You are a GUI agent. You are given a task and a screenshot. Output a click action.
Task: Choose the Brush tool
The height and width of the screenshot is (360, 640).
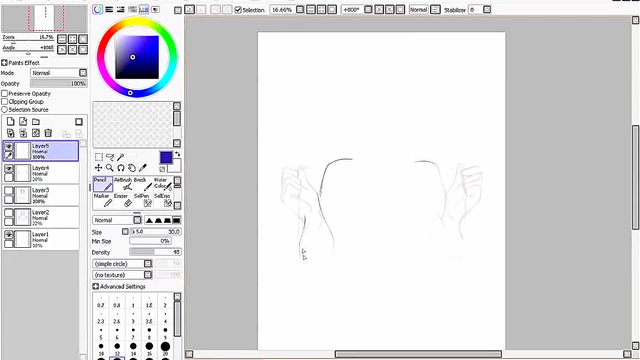tap(143, 184)
